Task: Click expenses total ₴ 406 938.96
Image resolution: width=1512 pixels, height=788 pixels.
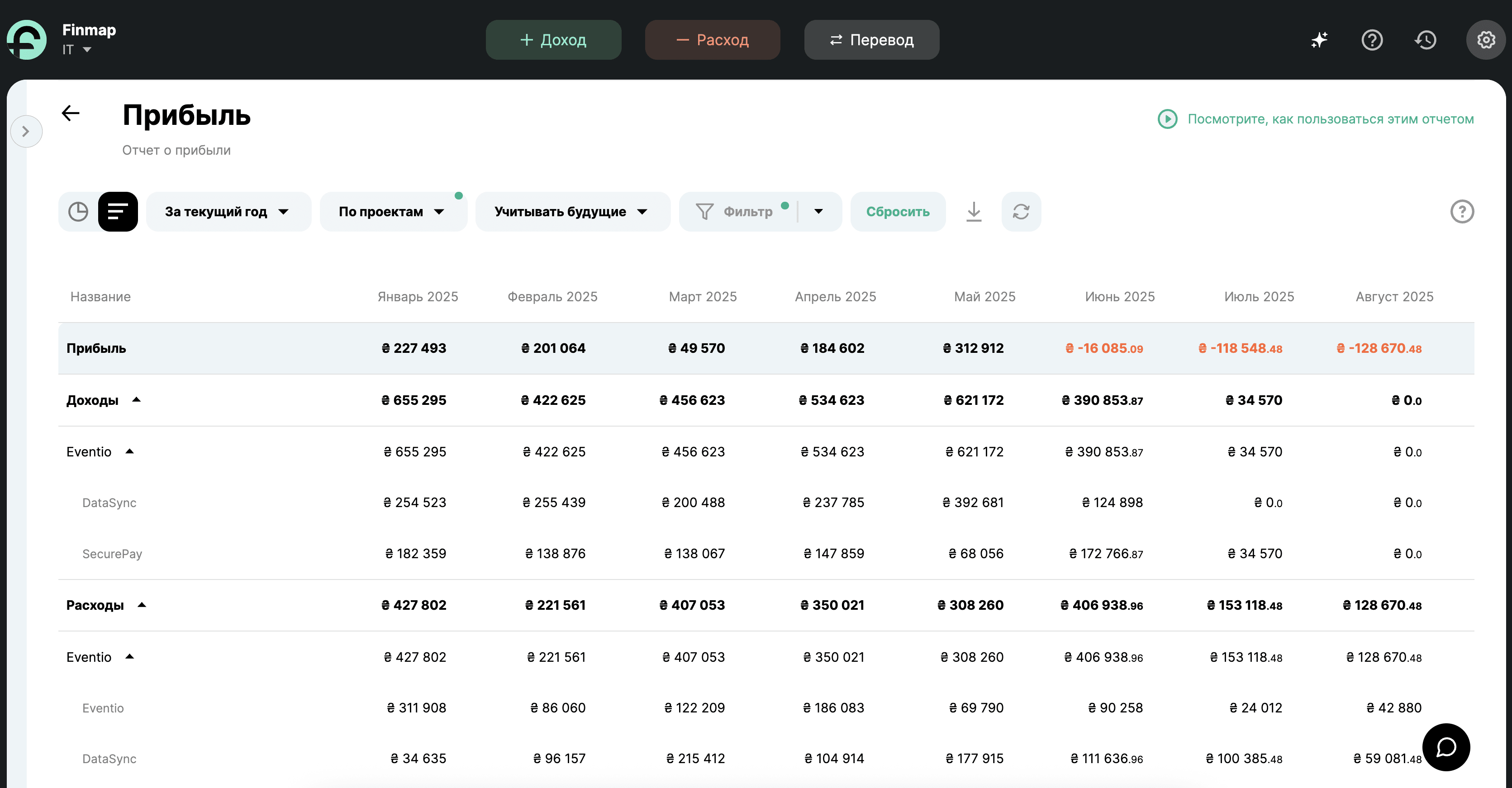Action: (x=1102, y=605)
